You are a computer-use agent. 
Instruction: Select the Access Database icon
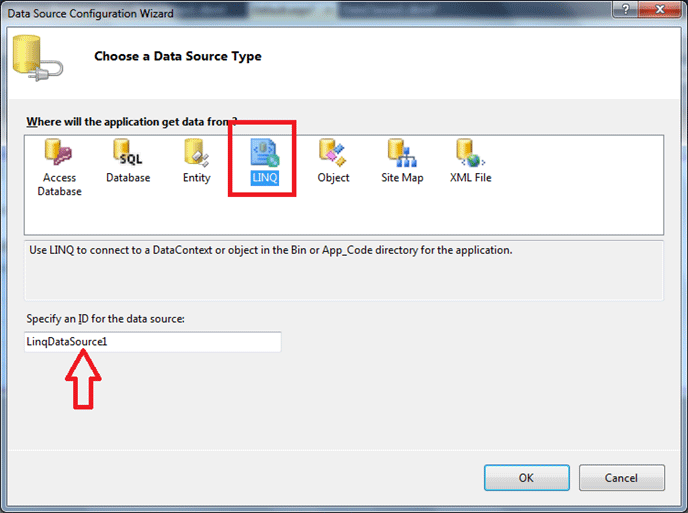coord(60,152)
